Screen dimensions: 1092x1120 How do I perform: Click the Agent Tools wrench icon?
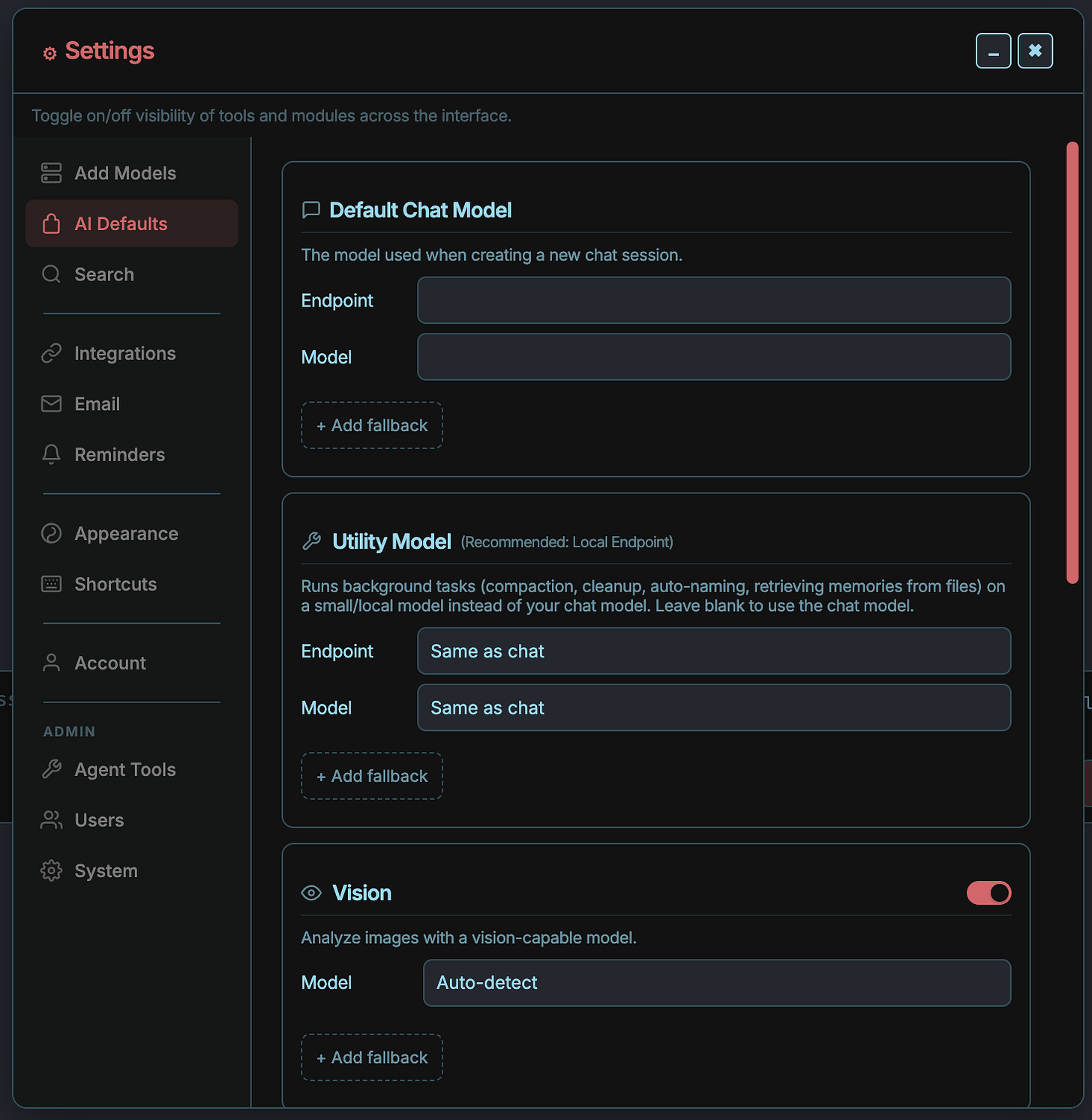[51, 769]
